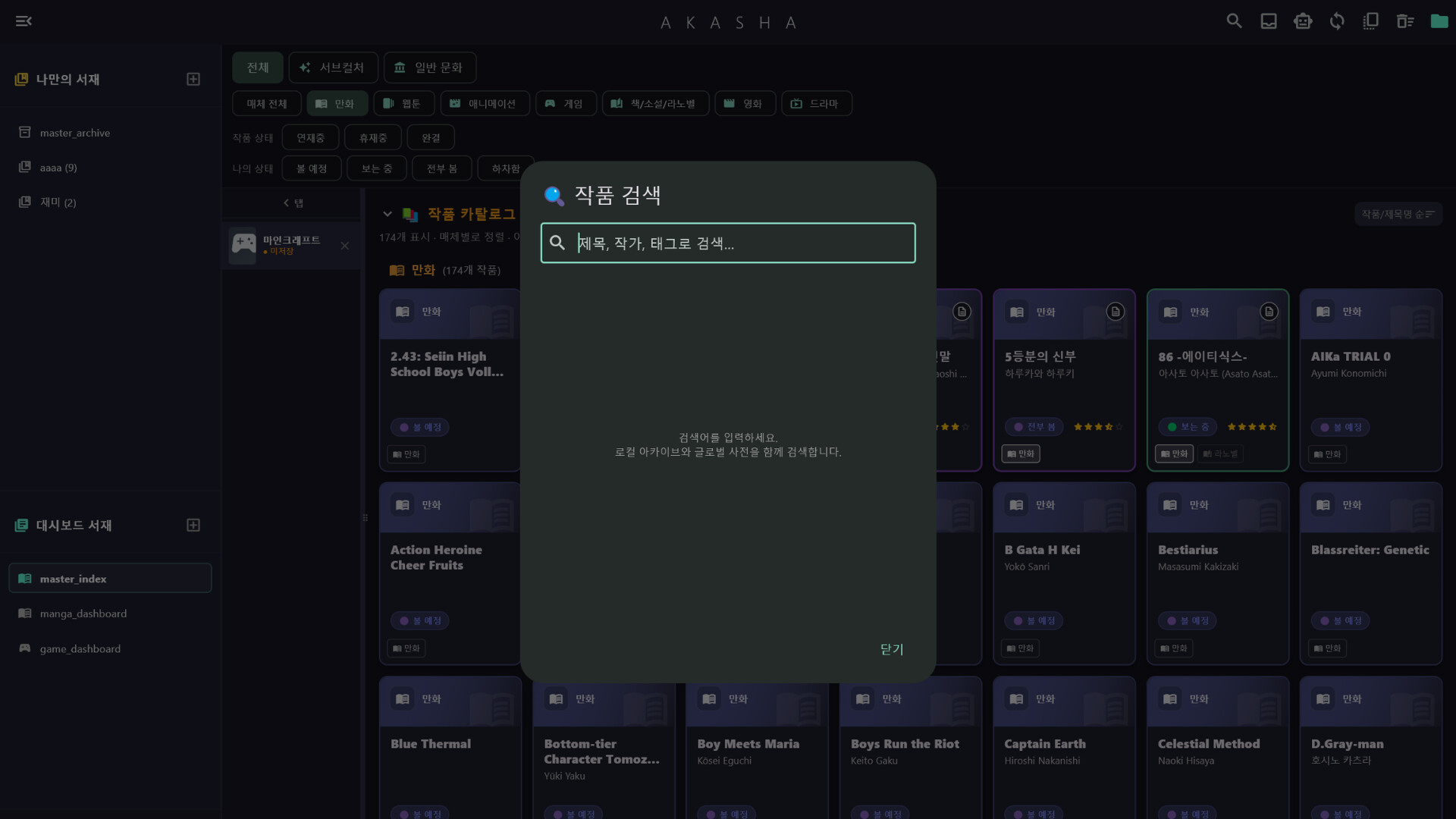Select the 매체 전체 filter button
Viewport: 1456px width, 819px height.
[x=267, y=104]
